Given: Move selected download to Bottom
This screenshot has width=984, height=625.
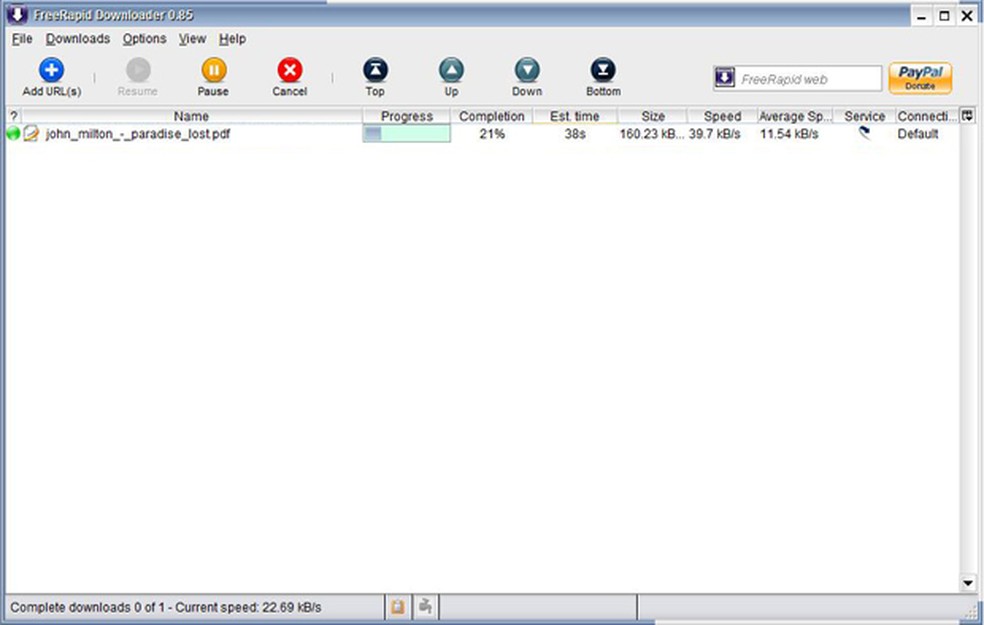Looking at the screenshot, I should 603,77.
